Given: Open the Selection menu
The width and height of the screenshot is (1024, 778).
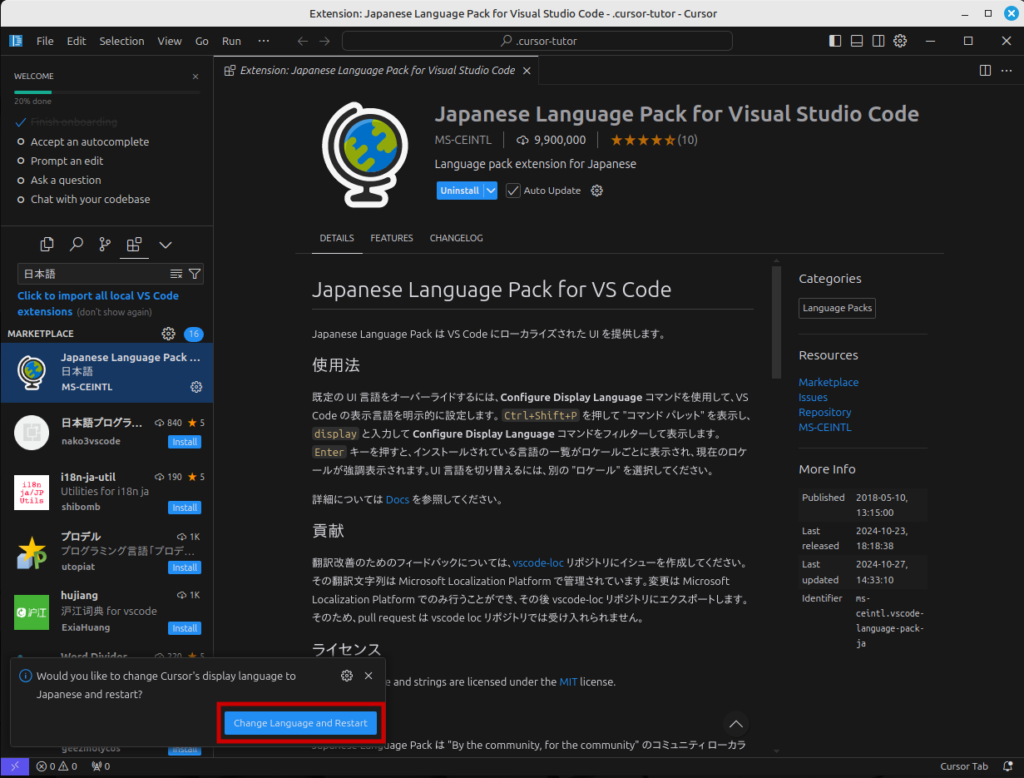Looking at the screenshot, I should tap(121, 41).
